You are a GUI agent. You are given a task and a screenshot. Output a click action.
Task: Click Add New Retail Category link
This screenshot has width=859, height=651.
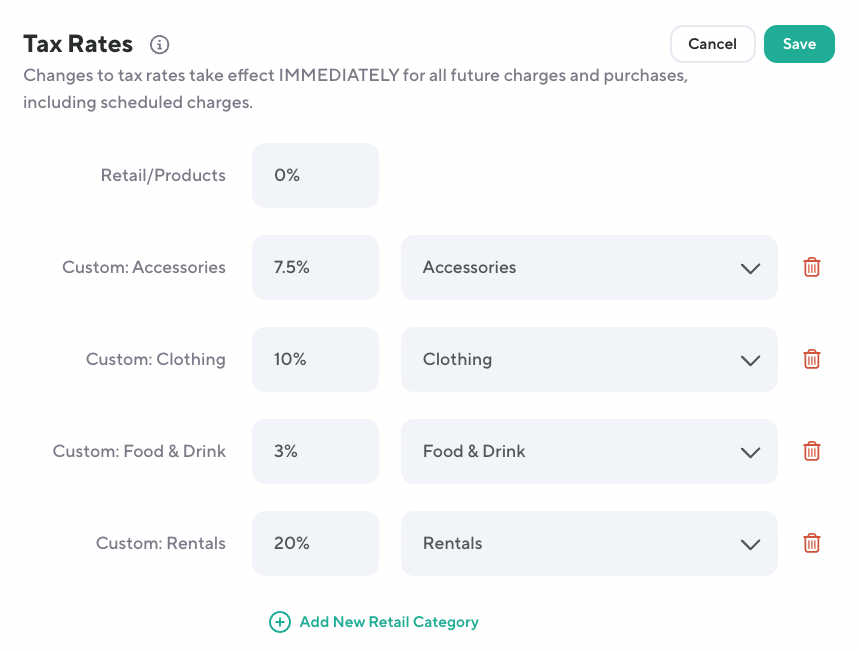[x=389, y=622]
